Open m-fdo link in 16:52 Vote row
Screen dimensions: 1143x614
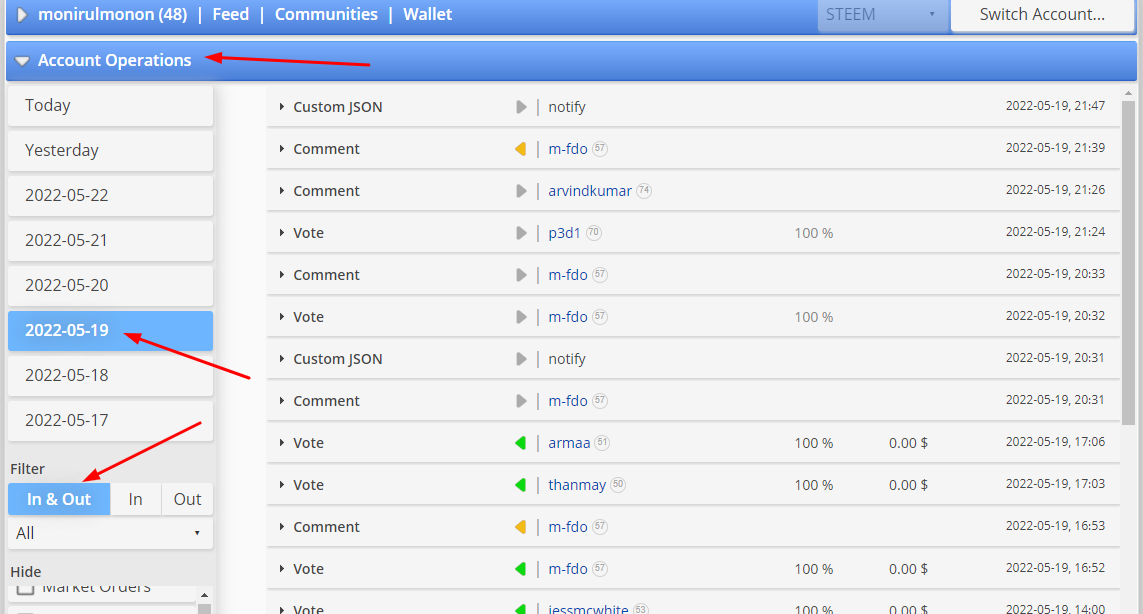[x=568, y=569]
